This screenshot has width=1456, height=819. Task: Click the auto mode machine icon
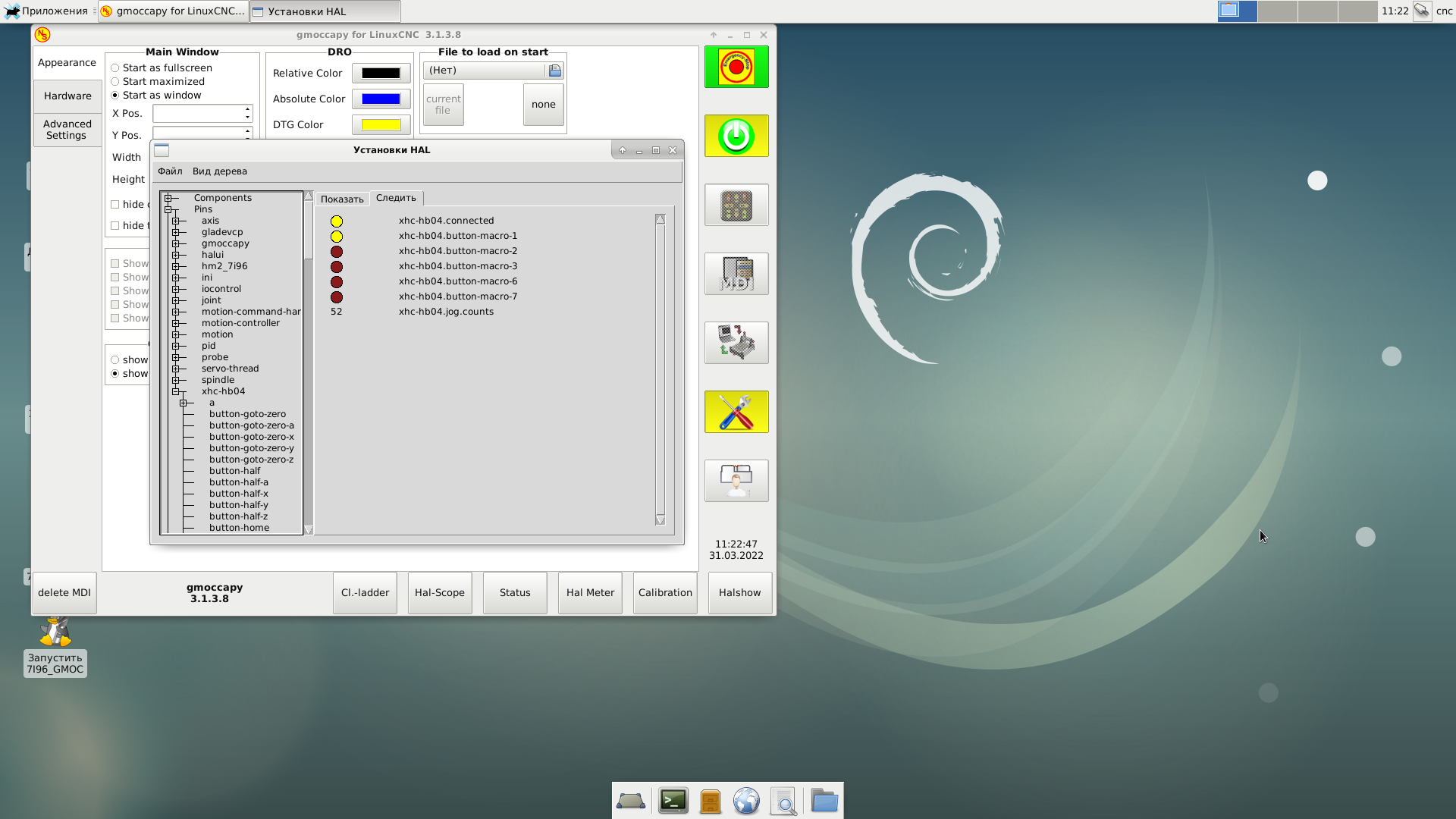736,343
